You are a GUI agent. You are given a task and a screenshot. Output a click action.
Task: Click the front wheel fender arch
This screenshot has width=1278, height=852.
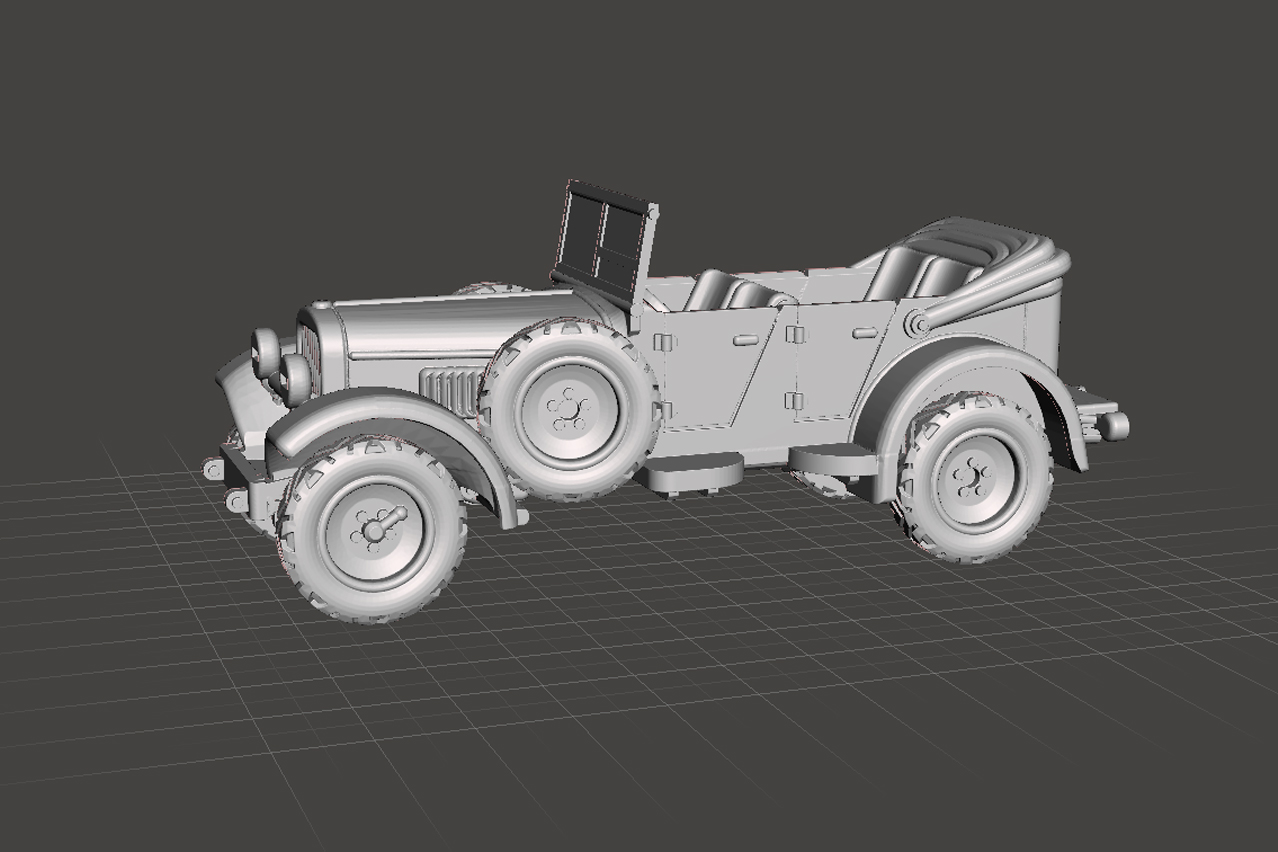390,410
